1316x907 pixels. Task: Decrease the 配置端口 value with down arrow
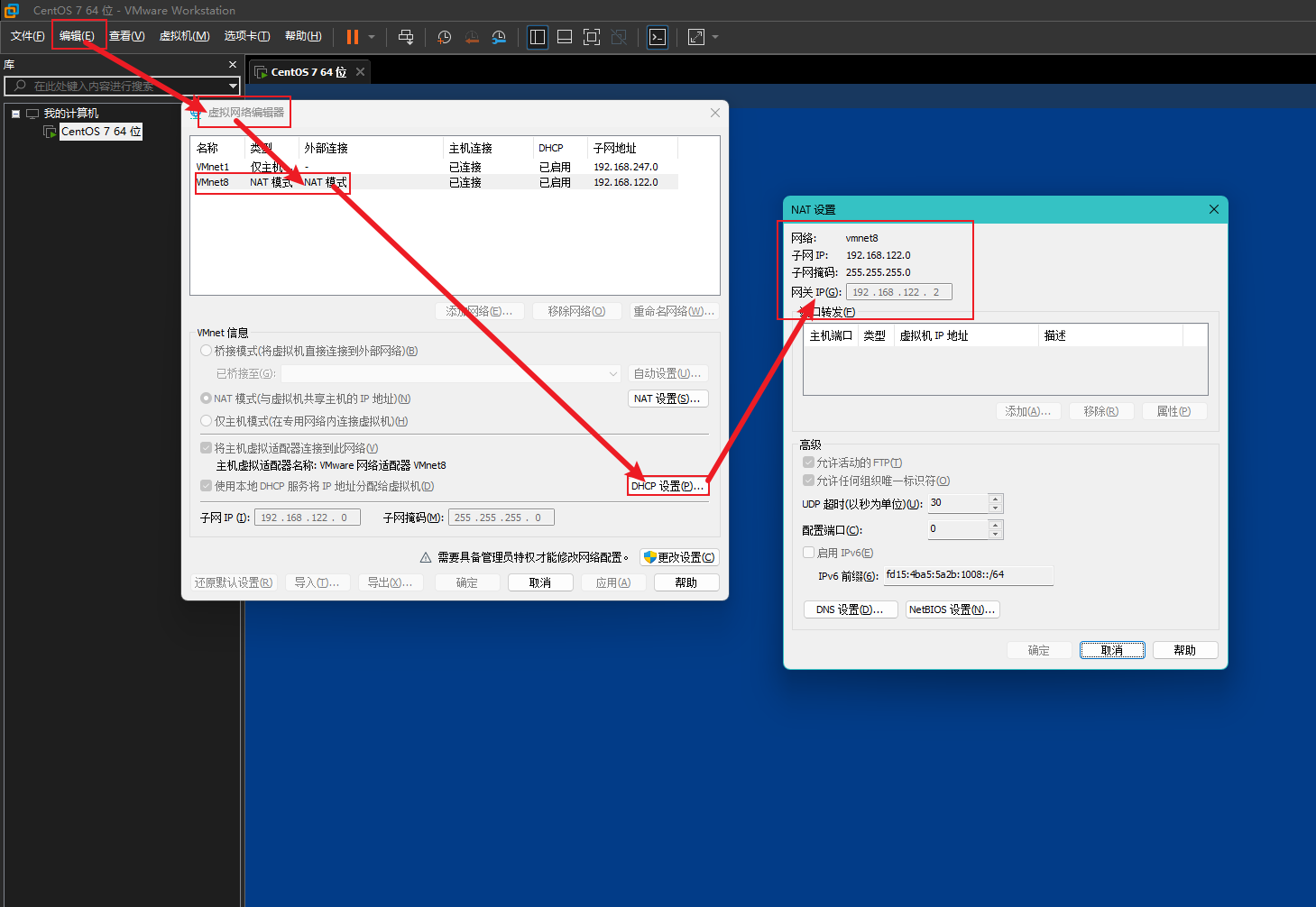pyautogui.click(x=996, y=535)
